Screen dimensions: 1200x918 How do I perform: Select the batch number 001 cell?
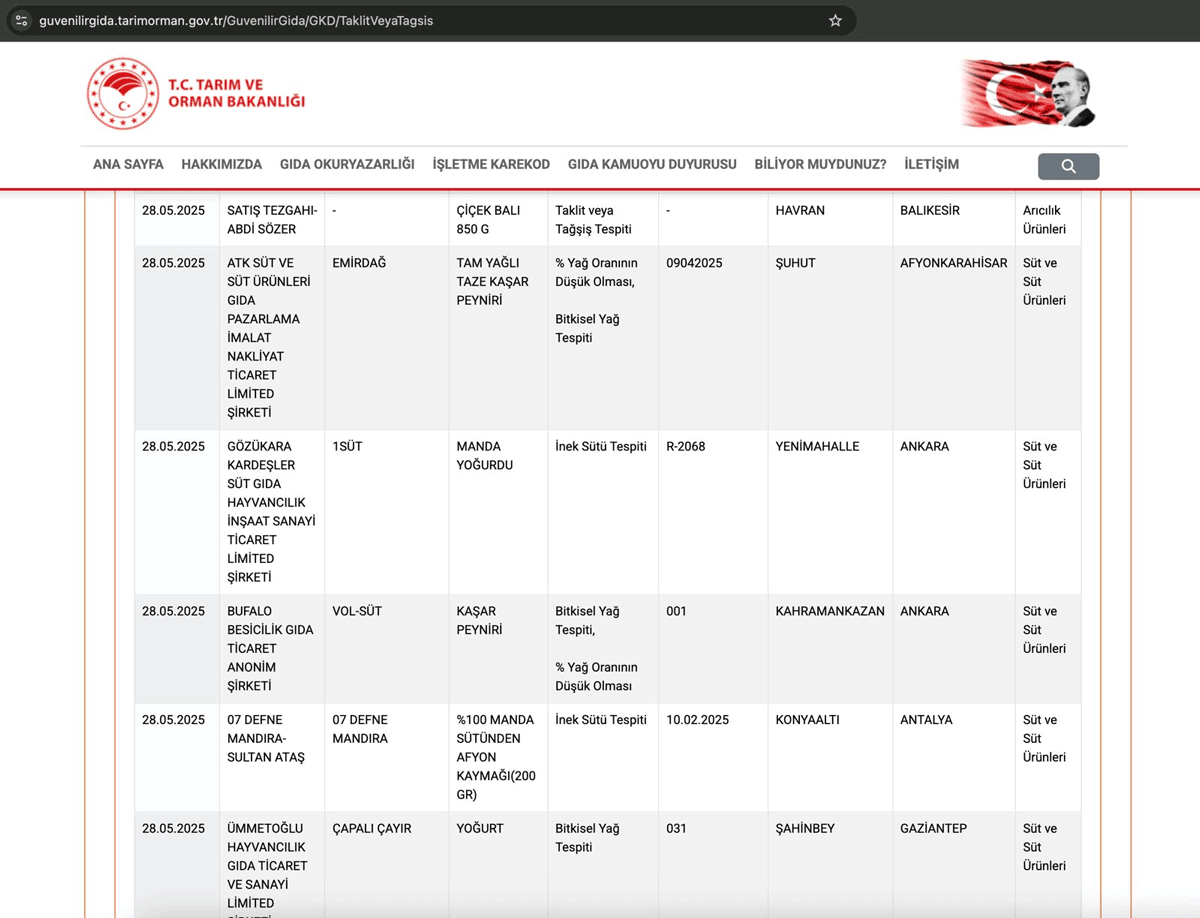(x=713, y=649)
